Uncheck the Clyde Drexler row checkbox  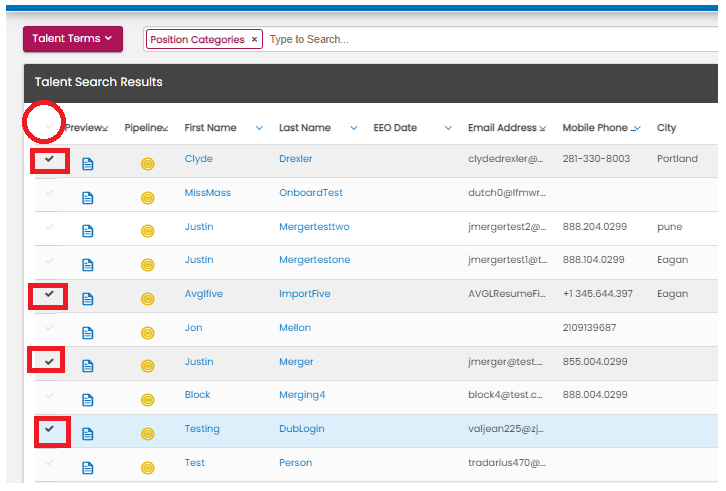(49, 159)
